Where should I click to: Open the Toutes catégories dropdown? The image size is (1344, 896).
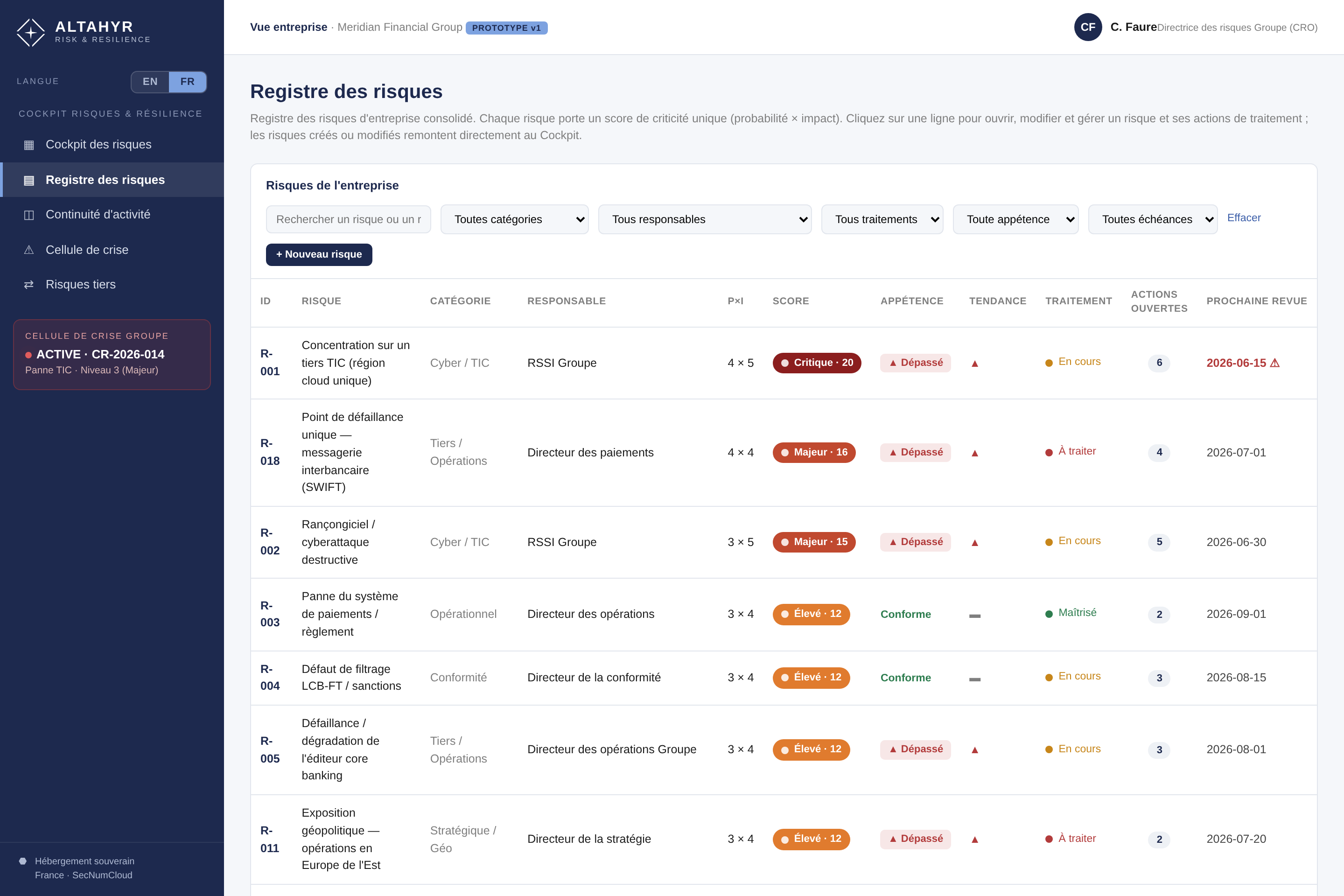[x=514, y=219]
